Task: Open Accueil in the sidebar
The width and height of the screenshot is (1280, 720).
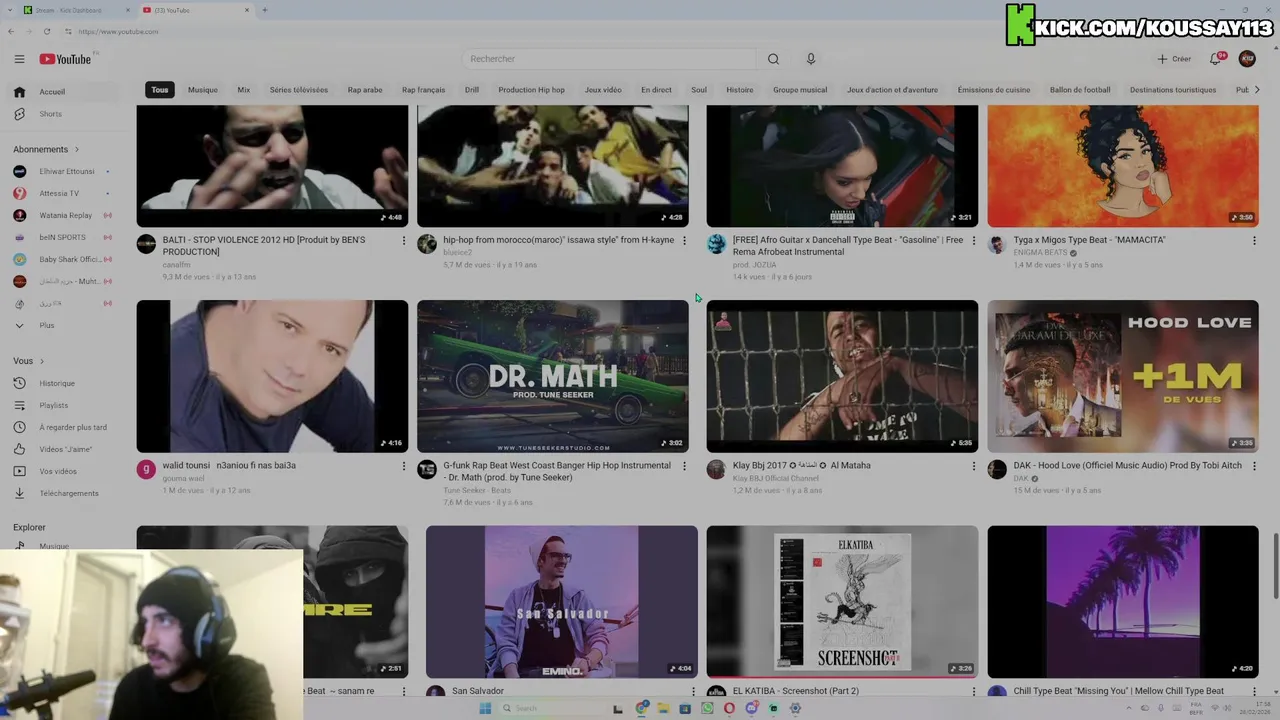Action: 65,92
